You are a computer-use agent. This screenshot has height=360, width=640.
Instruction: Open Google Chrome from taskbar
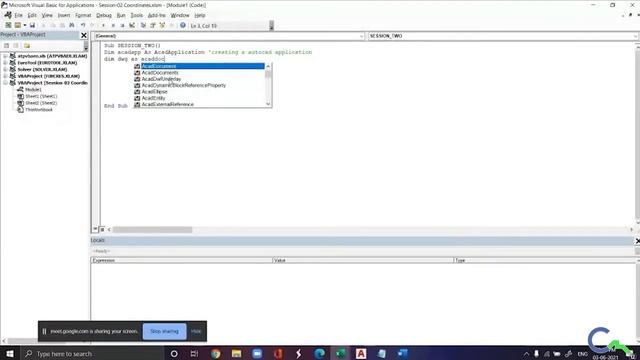pyautogui.click(x=216, y=353)
